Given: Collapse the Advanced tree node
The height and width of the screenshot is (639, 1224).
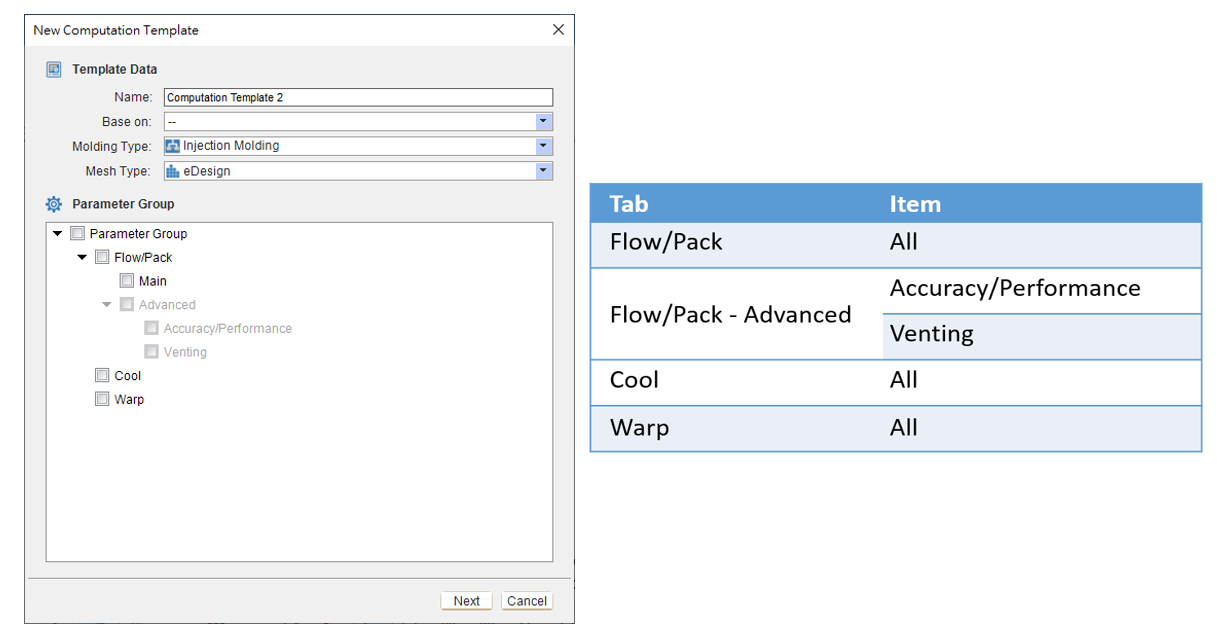Looking at the screenshot, I should 107,305.
